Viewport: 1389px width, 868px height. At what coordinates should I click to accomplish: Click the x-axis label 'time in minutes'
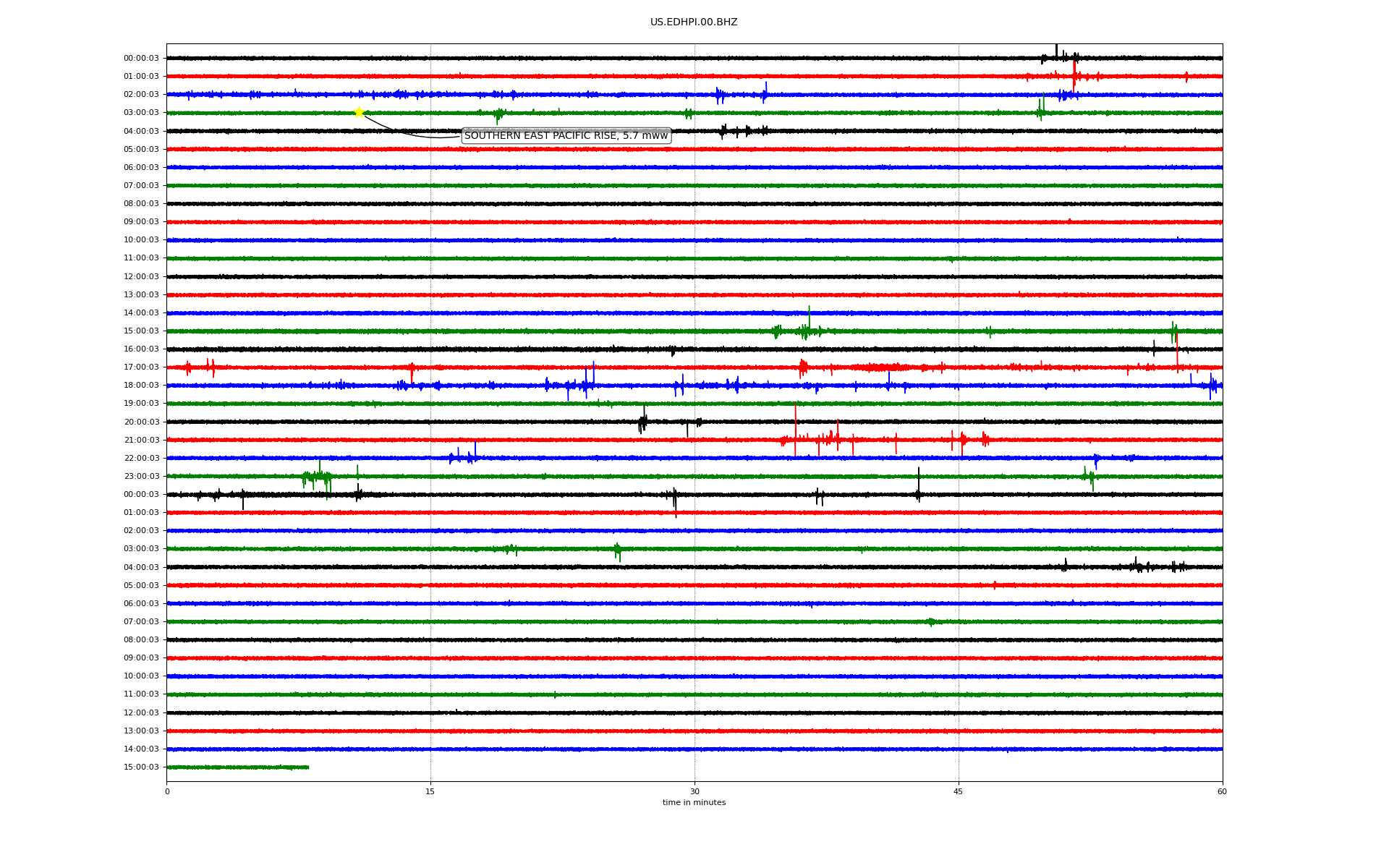coord(694,803)
